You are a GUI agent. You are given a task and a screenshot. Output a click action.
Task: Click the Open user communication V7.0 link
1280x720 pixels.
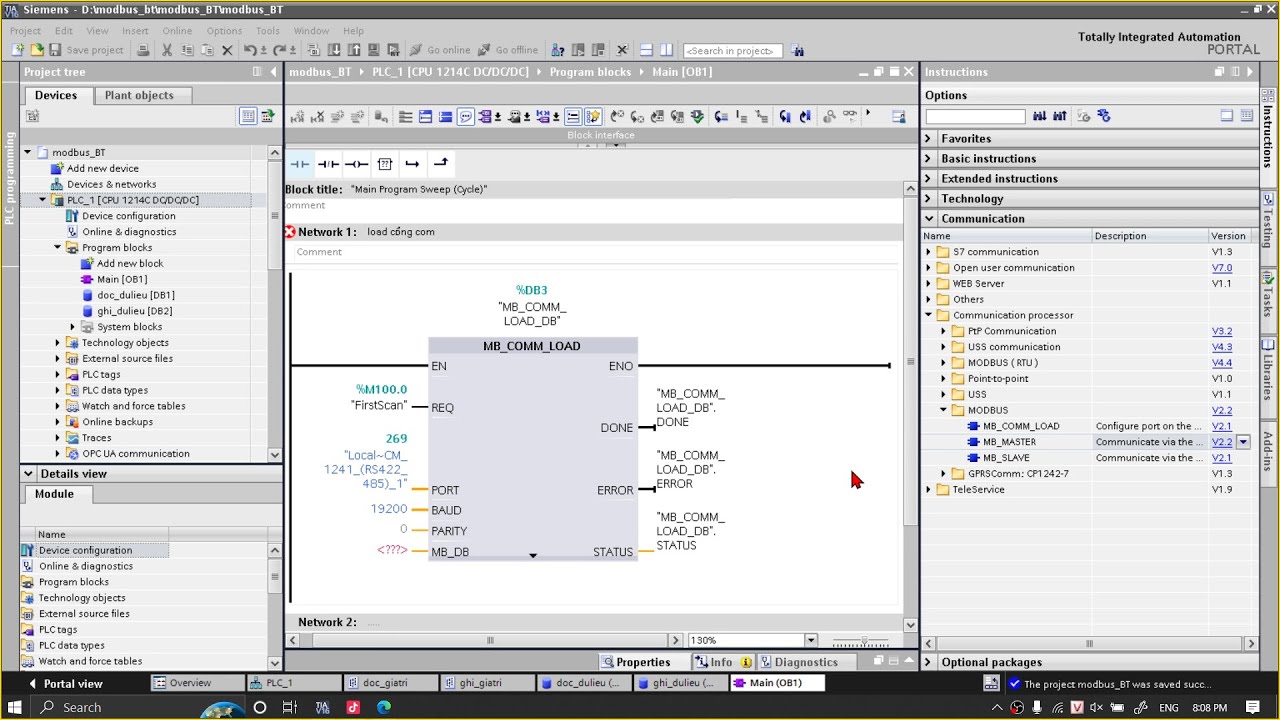click(x=1222, y=268)
